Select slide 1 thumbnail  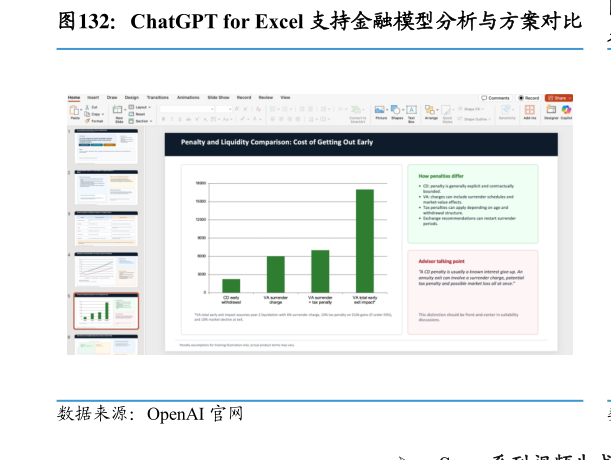pos(106,146)
